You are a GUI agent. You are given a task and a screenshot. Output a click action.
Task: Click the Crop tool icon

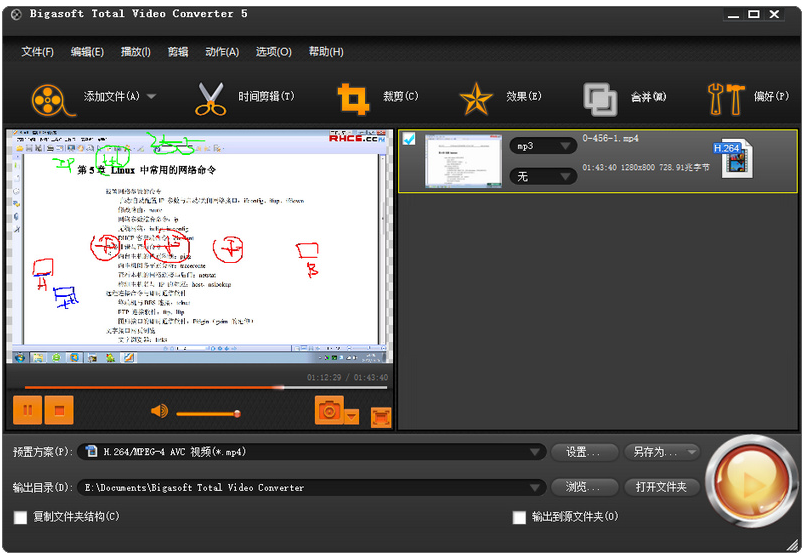[353, 99]
